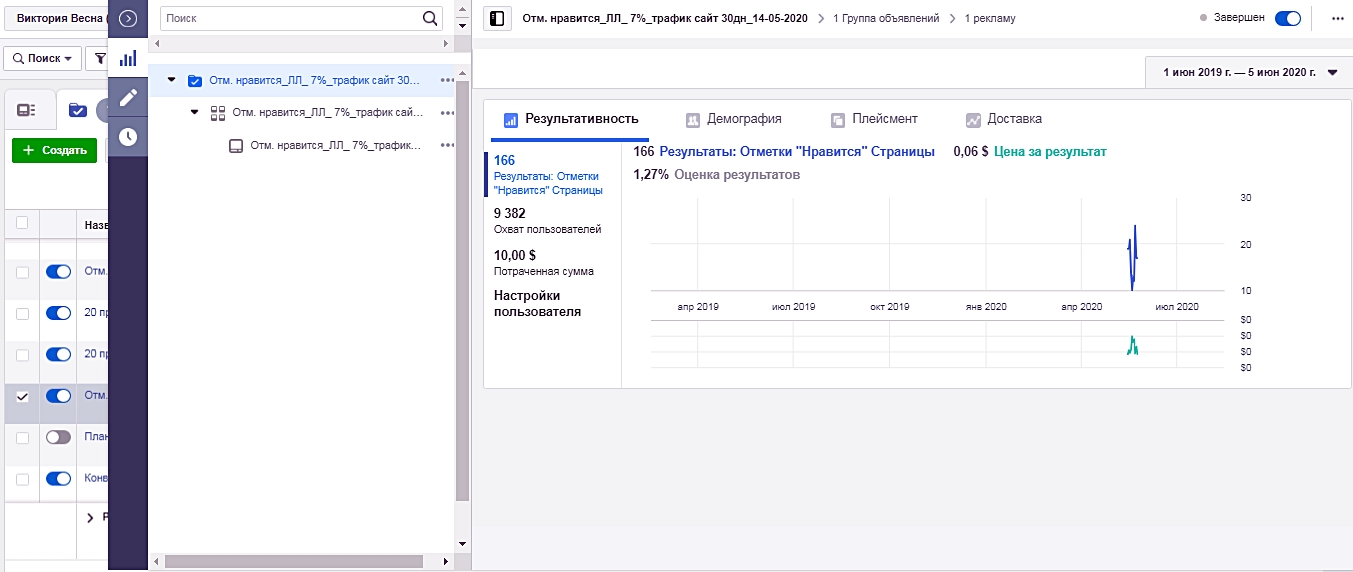1353x572 pixels.
Task: Open the more options ellipsis at top right
Action: click(1338, 18)
